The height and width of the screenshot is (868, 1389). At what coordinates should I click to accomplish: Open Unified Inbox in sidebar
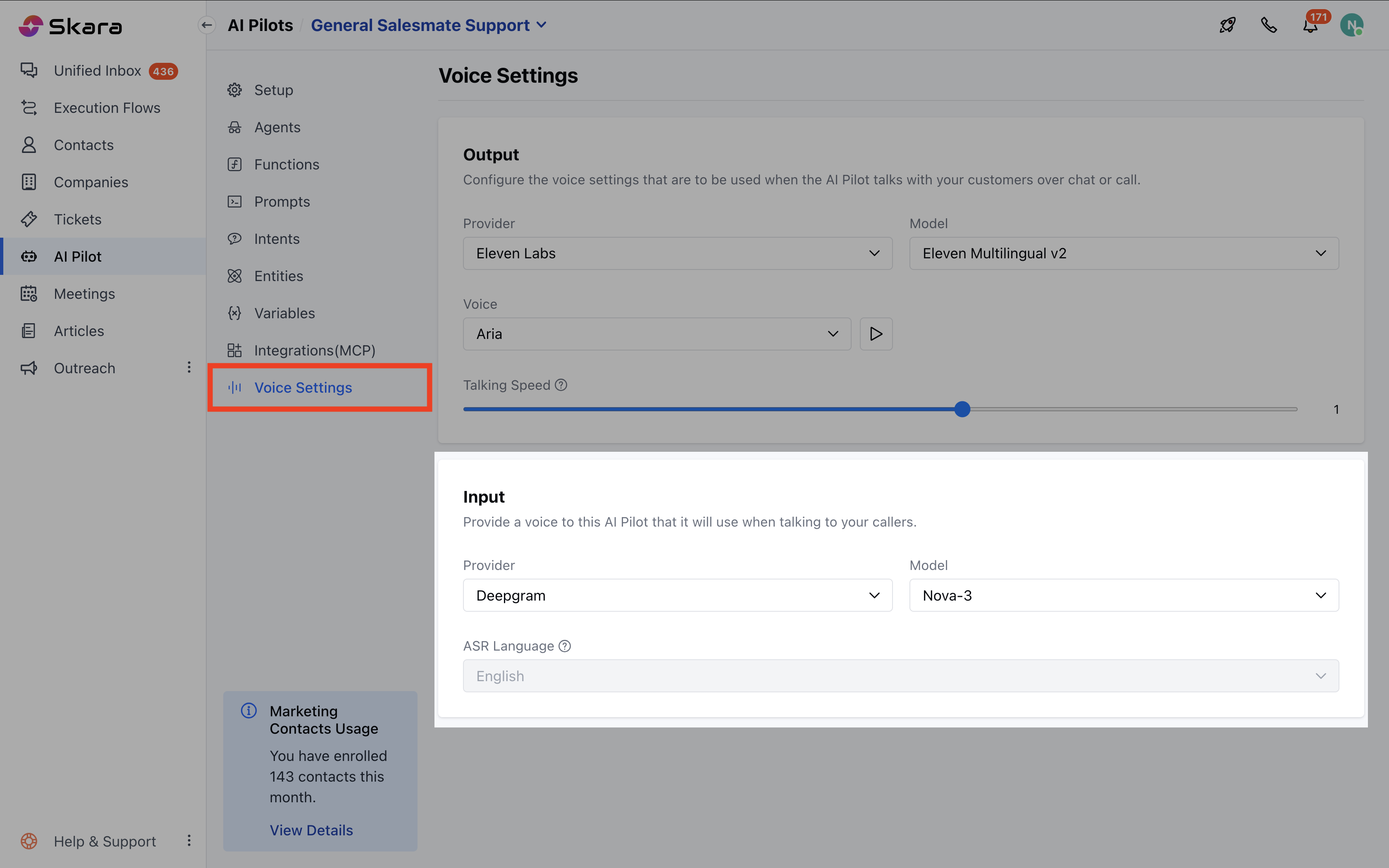pyautogui.click(x=97, y=71)
